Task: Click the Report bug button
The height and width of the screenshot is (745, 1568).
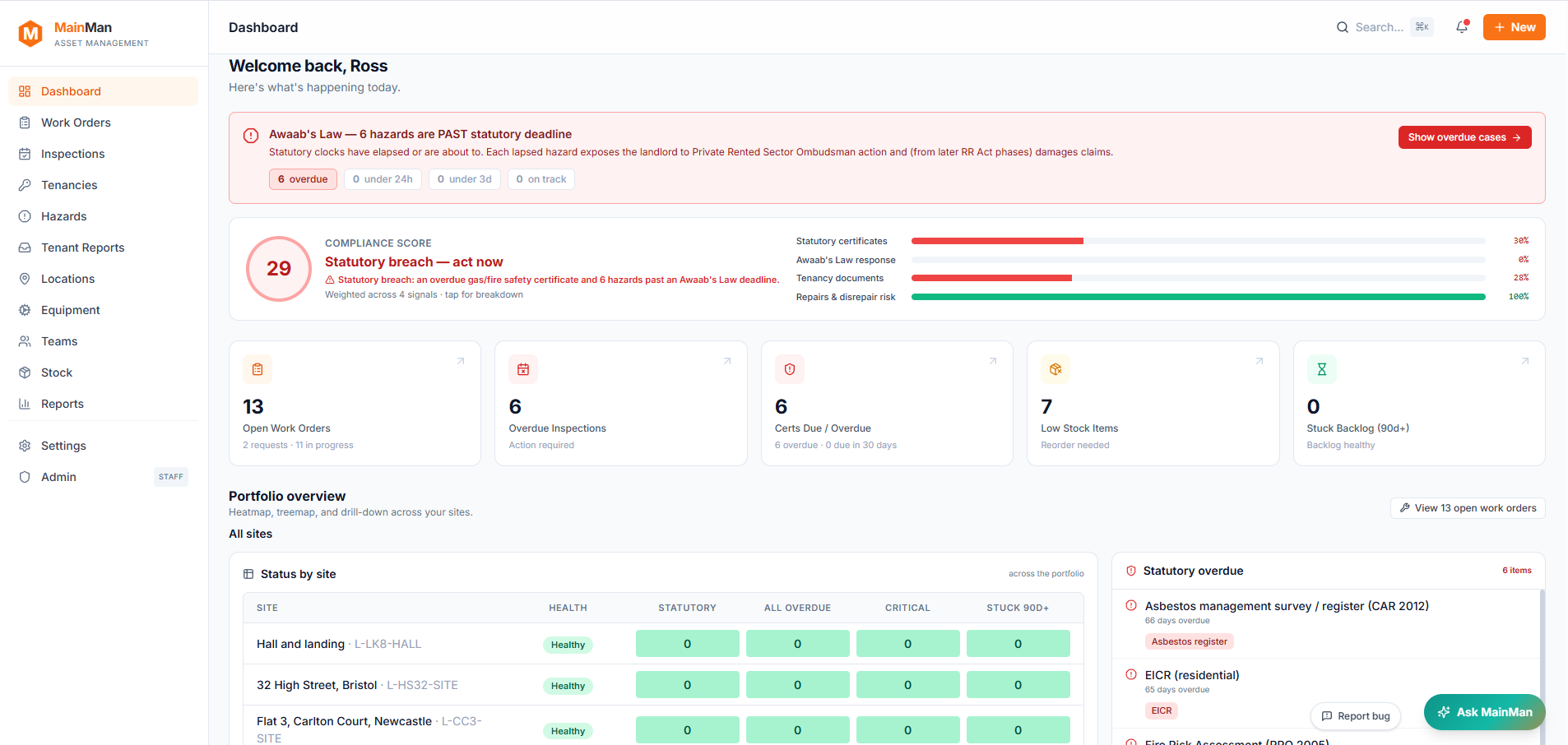Action: click(x=1356, y=716)
